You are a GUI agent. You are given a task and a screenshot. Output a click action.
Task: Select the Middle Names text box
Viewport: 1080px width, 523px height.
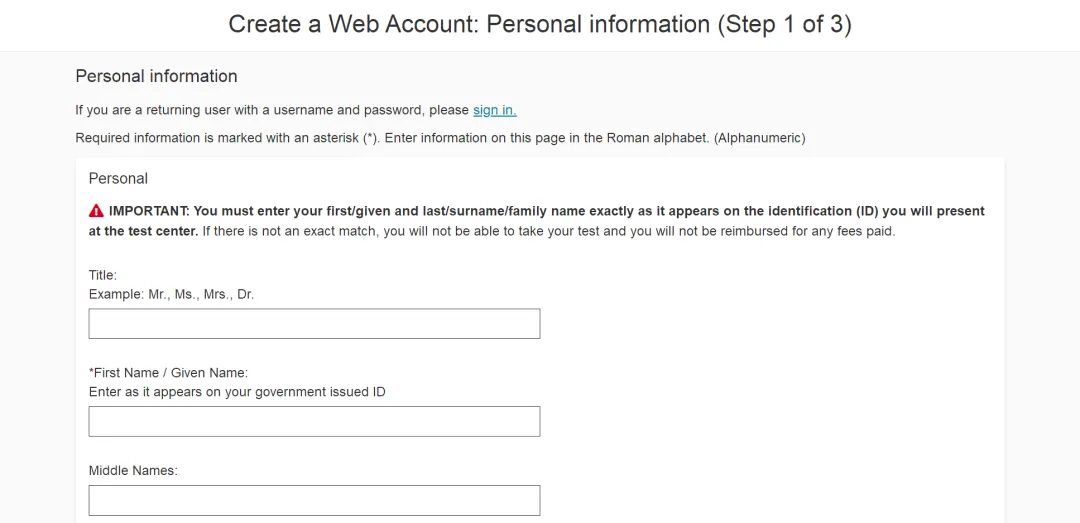[314, 500]
